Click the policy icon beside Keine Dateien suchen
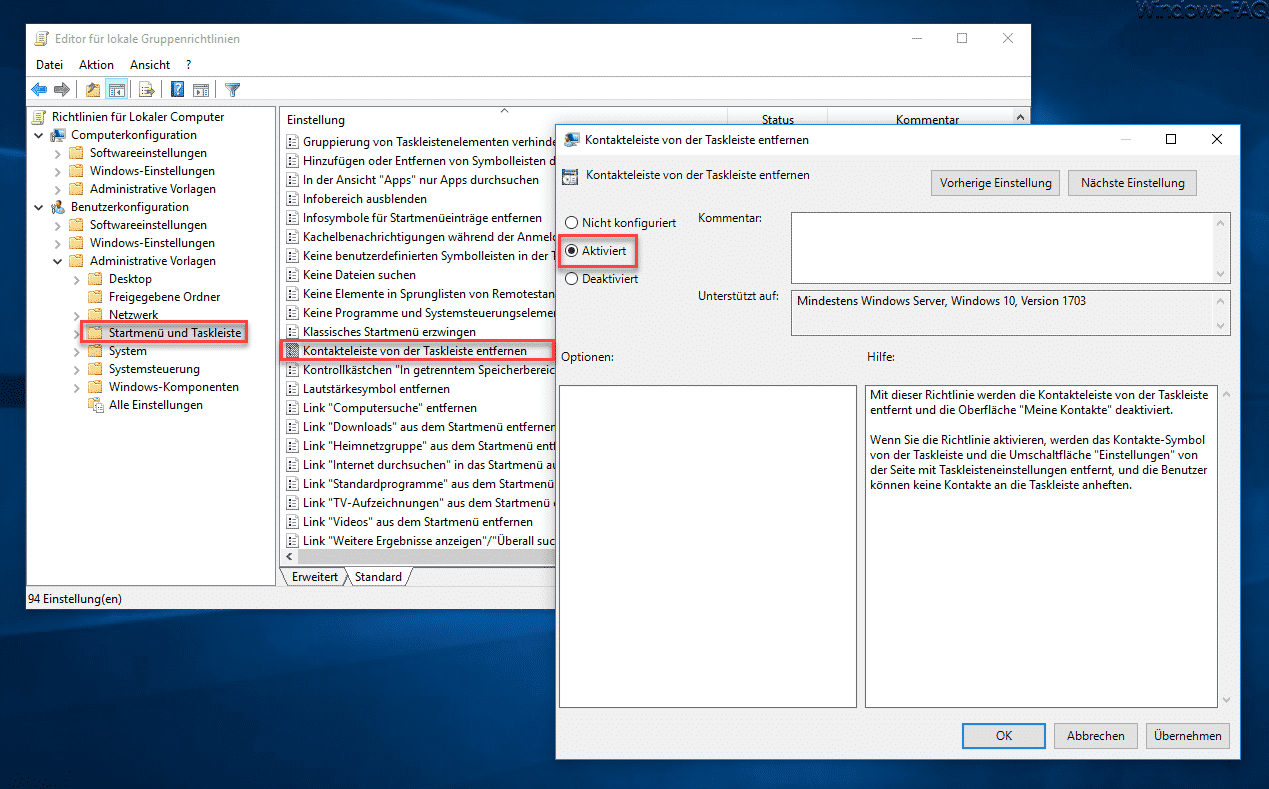The image size is (1269, 789). [x=293, y=275]
